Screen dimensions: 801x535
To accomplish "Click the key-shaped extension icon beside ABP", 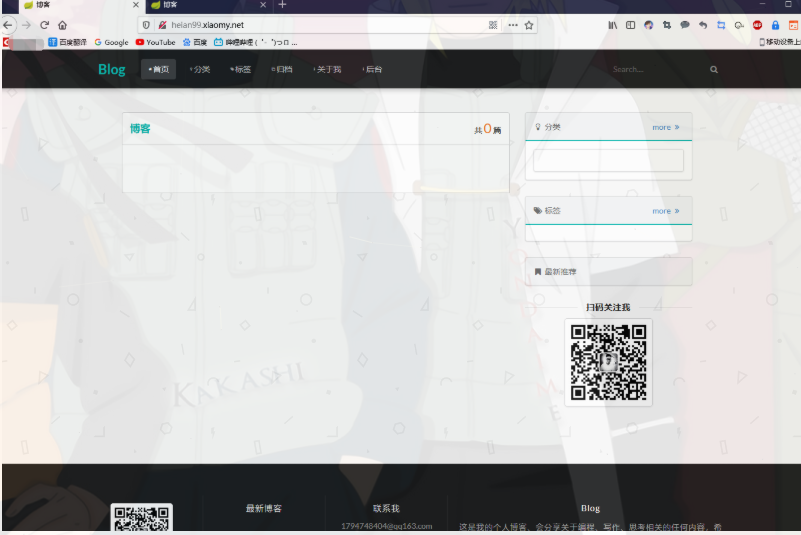I will 739,25.
